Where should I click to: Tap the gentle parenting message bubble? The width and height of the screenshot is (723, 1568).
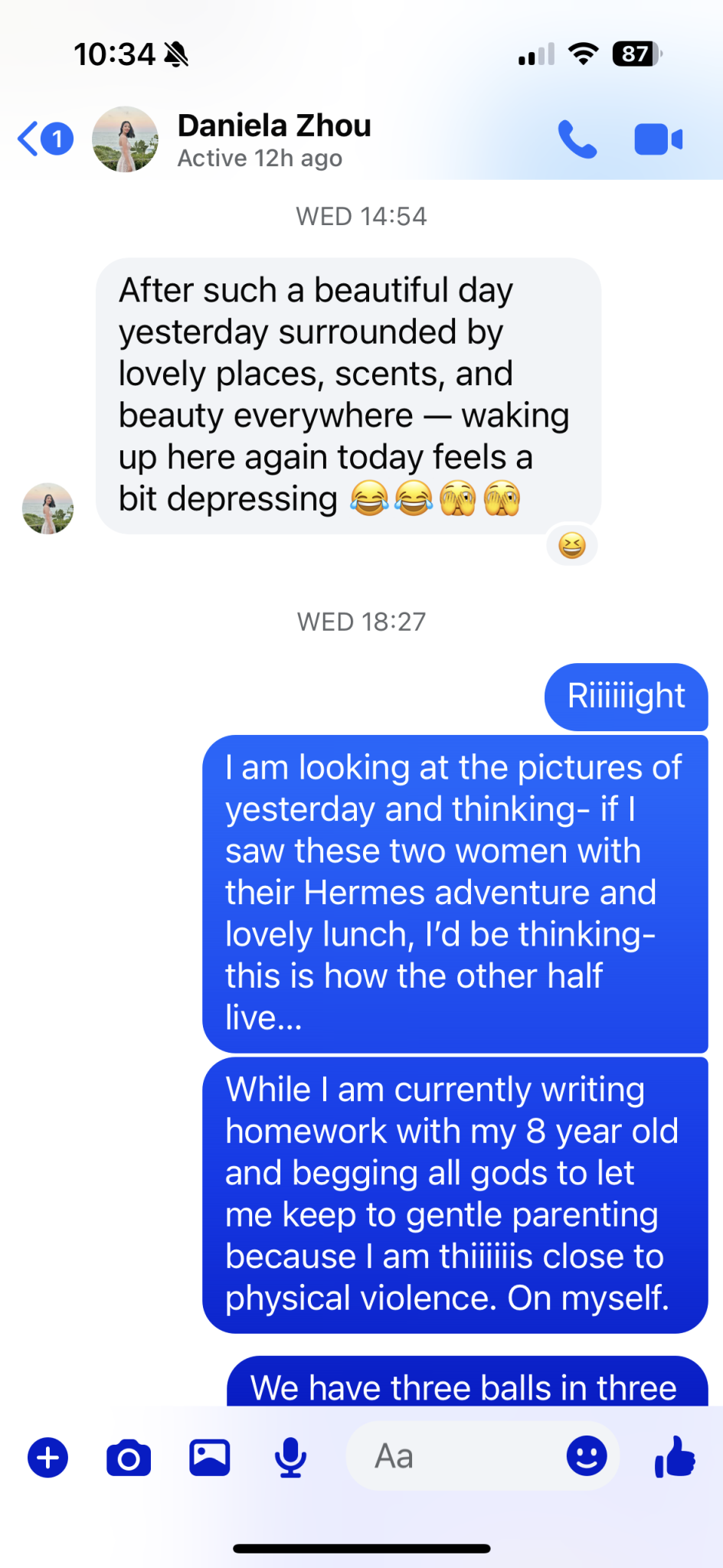coord(454,1194)
